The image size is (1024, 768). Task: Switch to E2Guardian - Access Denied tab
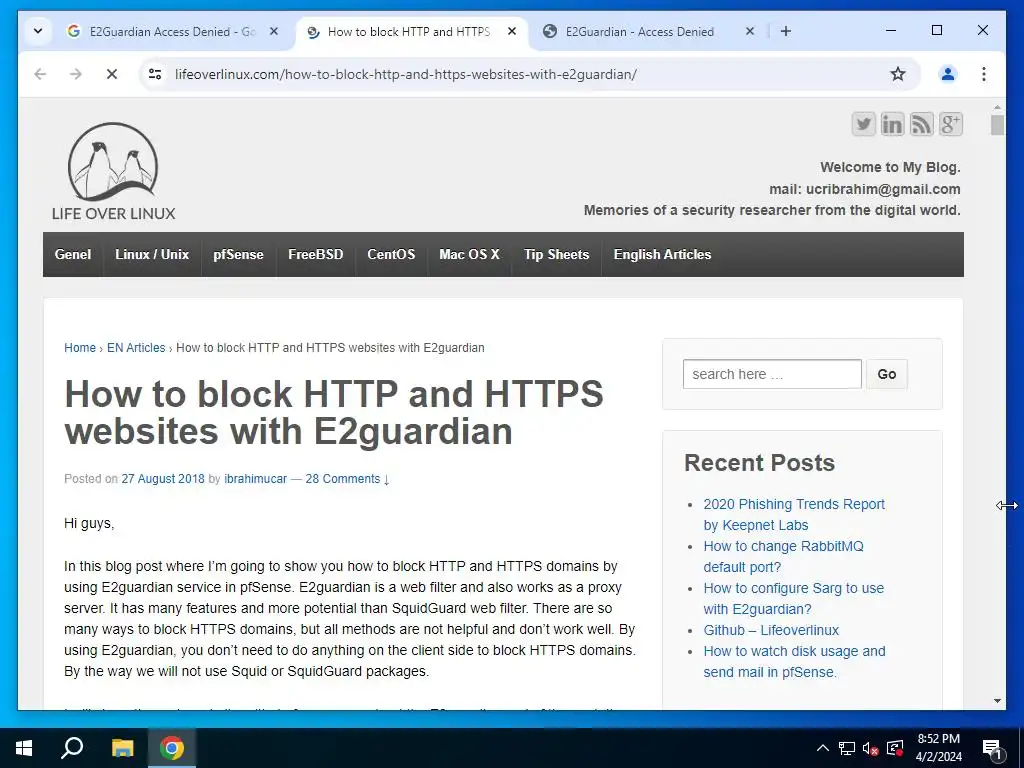(639, 31)
